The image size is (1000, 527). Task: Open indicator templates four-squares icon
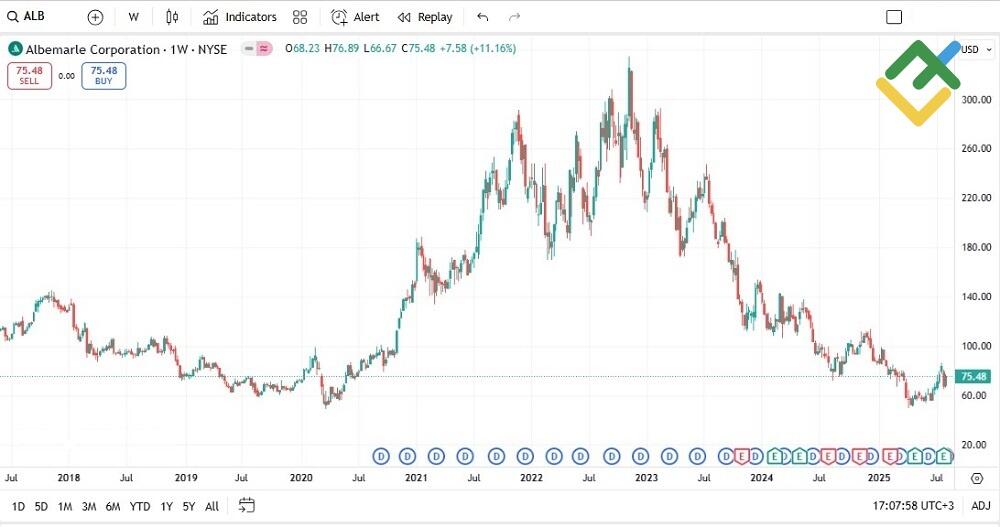point(300,17)
